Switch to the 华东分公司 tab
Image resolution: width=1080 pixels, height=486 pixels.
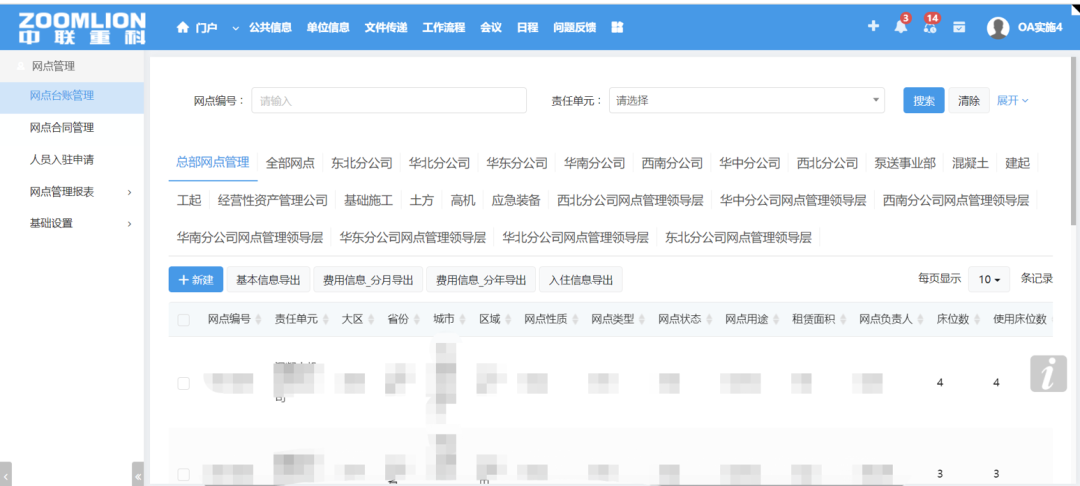[517, 163]
